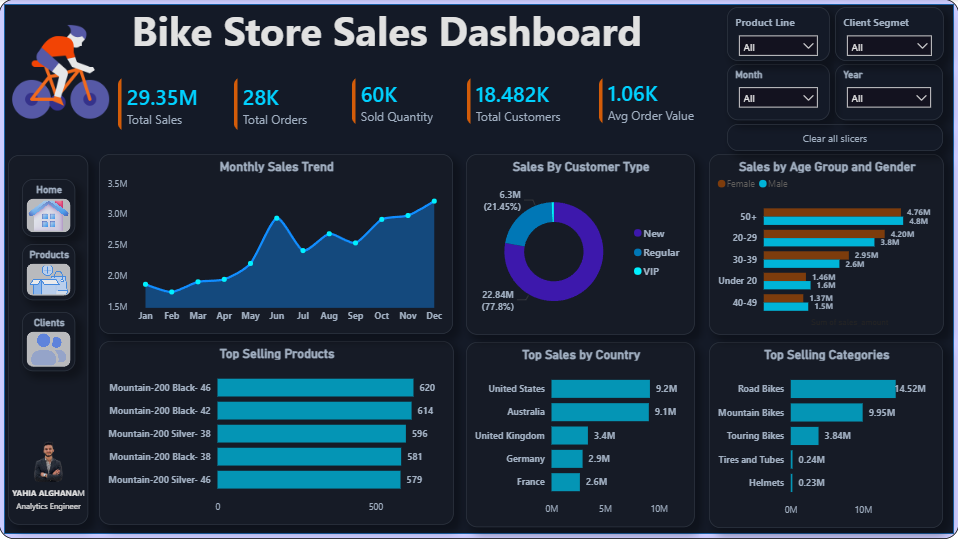Select the Road Bikes category bar
958x539 pixels.
click(x=843, y=389)
